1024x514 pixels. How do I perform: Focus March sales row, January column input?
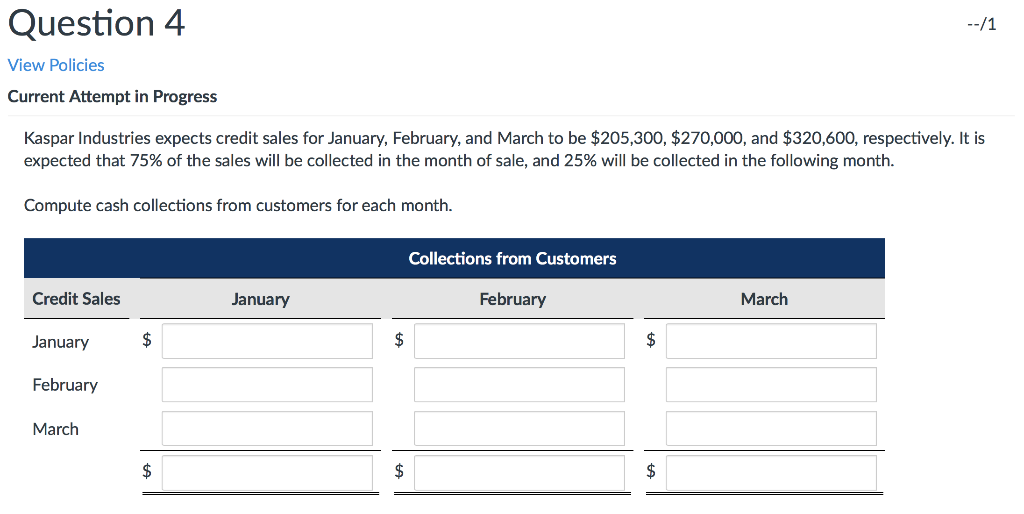[267, 429]
